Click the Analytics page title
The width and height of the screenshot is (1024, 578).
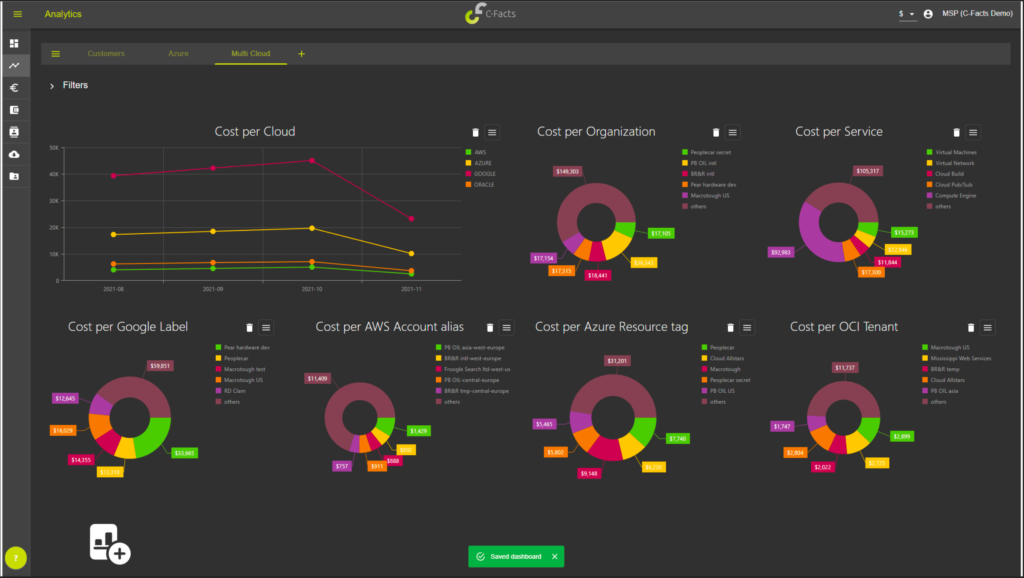point(63,14)
